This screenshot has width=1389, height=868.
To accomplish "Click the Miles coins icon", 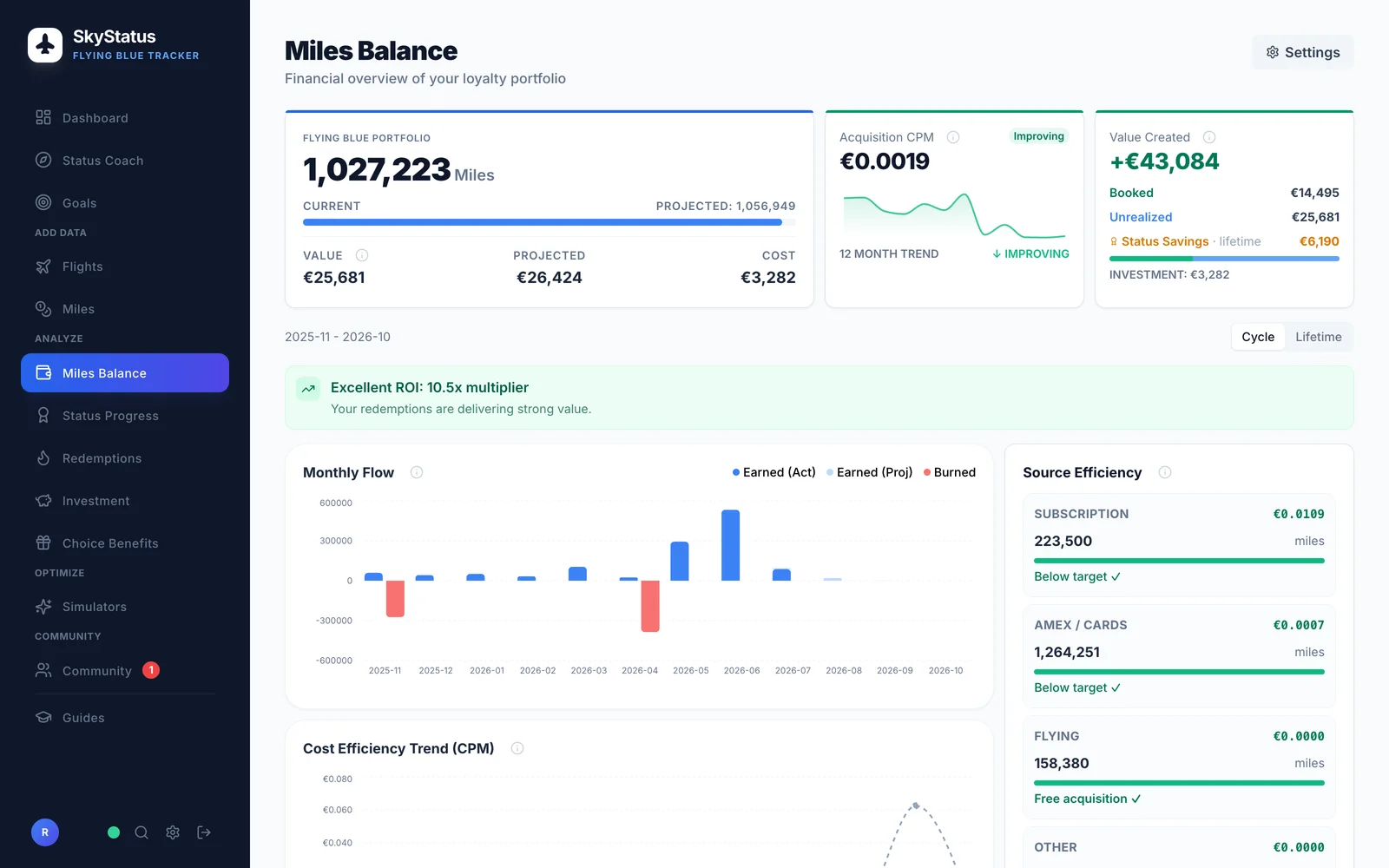I will pyautogui.click(x=43, y=309).
